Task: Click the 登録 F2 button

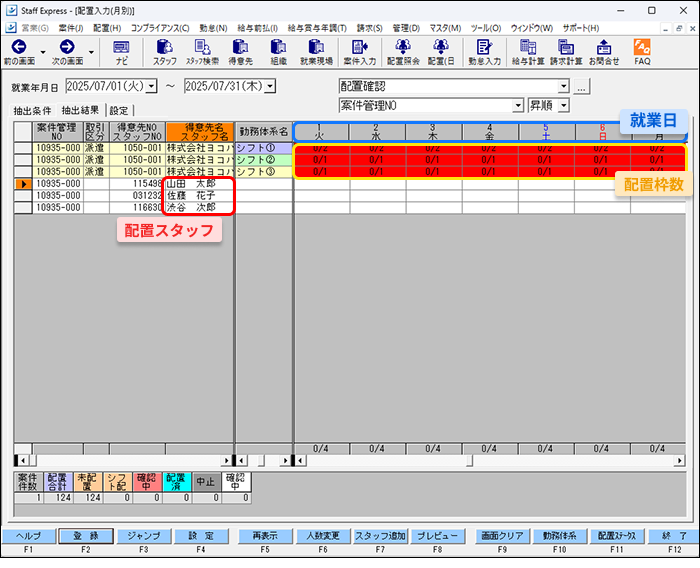Action: (x=86, y=536)
